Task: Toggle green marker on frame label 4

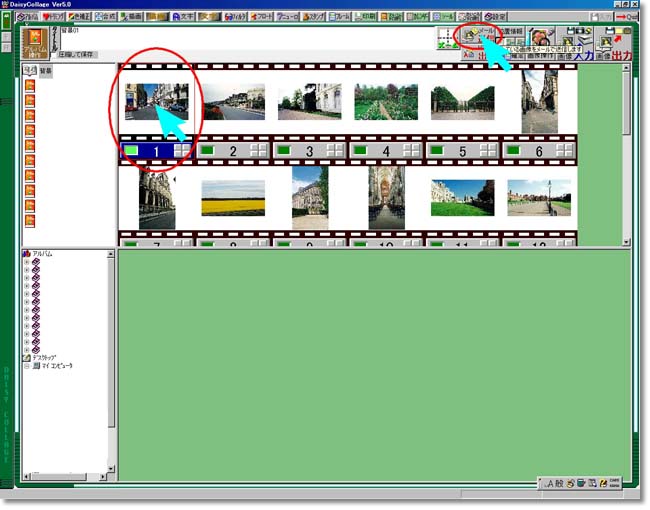Action: tap(360, 150)
